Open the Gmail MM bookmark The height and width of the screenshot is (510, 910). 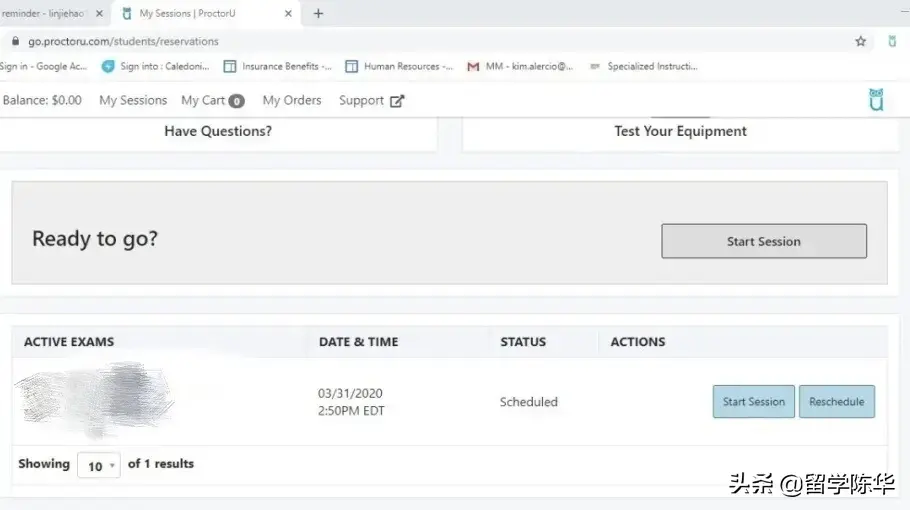pyautogui.click(x=520, y=67)
